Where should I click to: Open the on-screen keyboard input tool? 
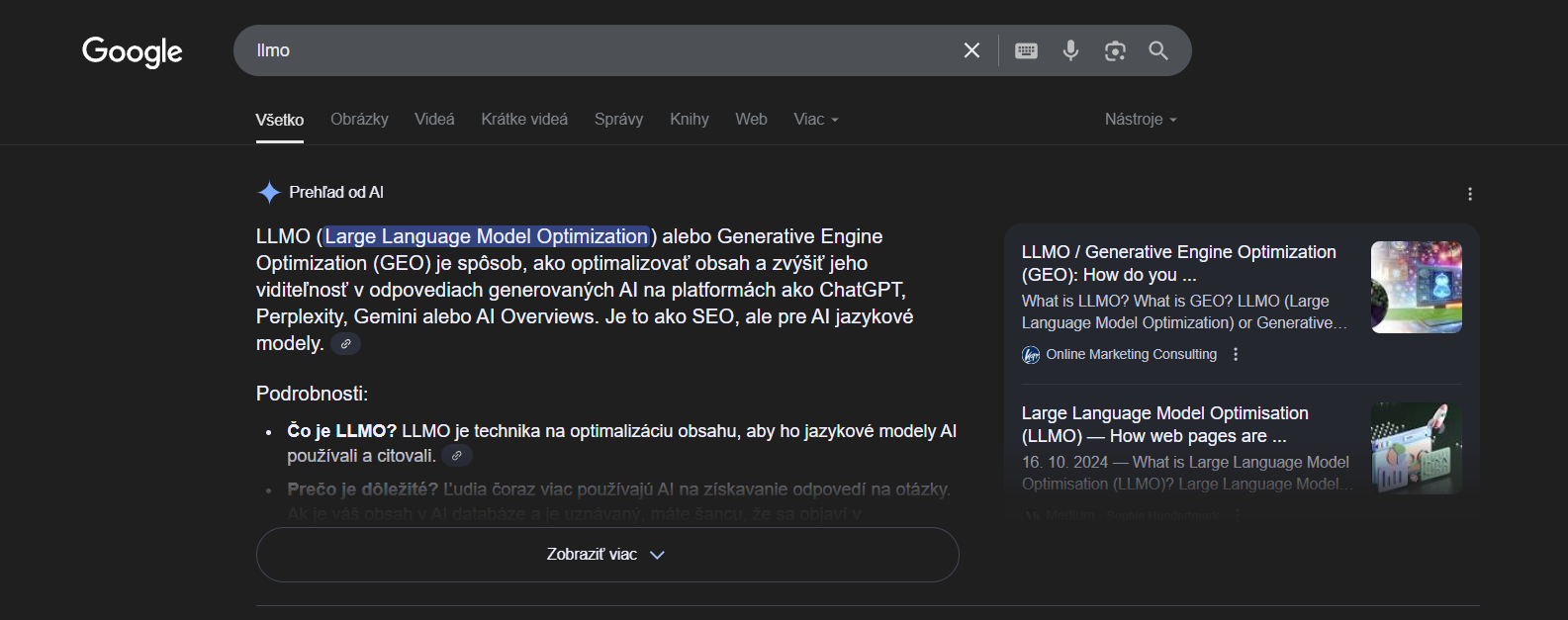point(1026,50)
